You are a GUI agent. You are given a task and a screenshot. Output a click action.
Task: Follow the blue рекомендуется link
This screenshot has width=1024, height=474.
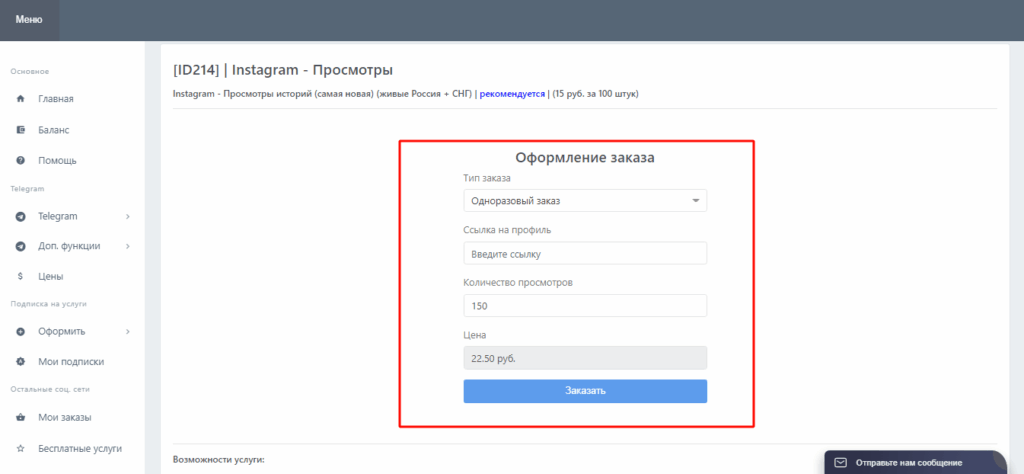click(x=512, y=94)
